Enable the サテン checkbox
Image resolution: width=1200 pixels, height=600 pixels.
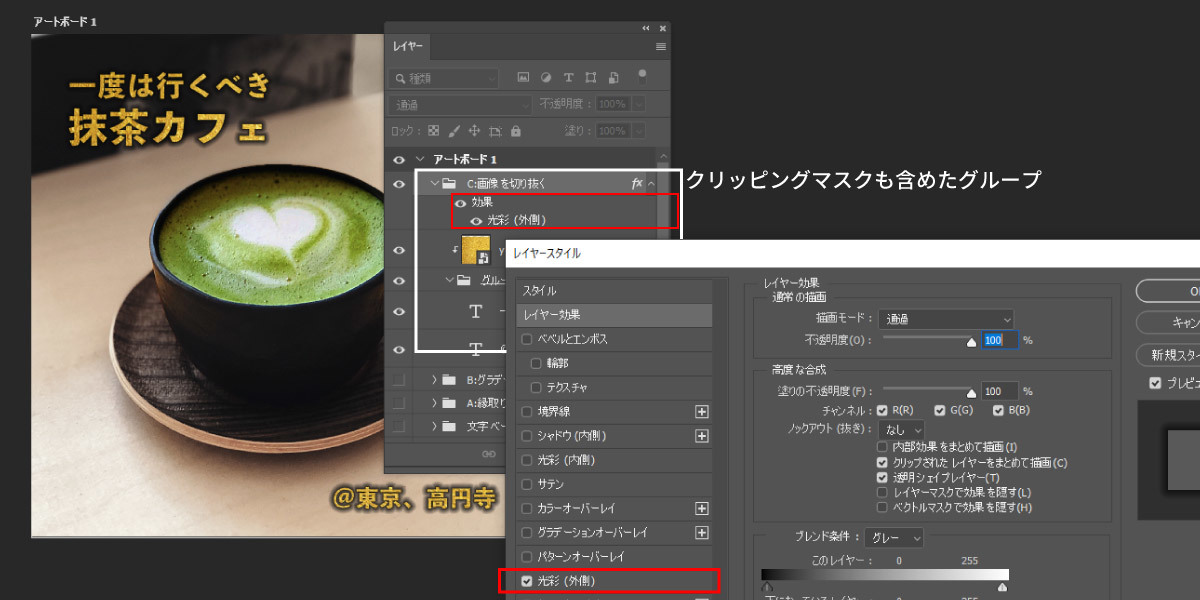point(527,484)
